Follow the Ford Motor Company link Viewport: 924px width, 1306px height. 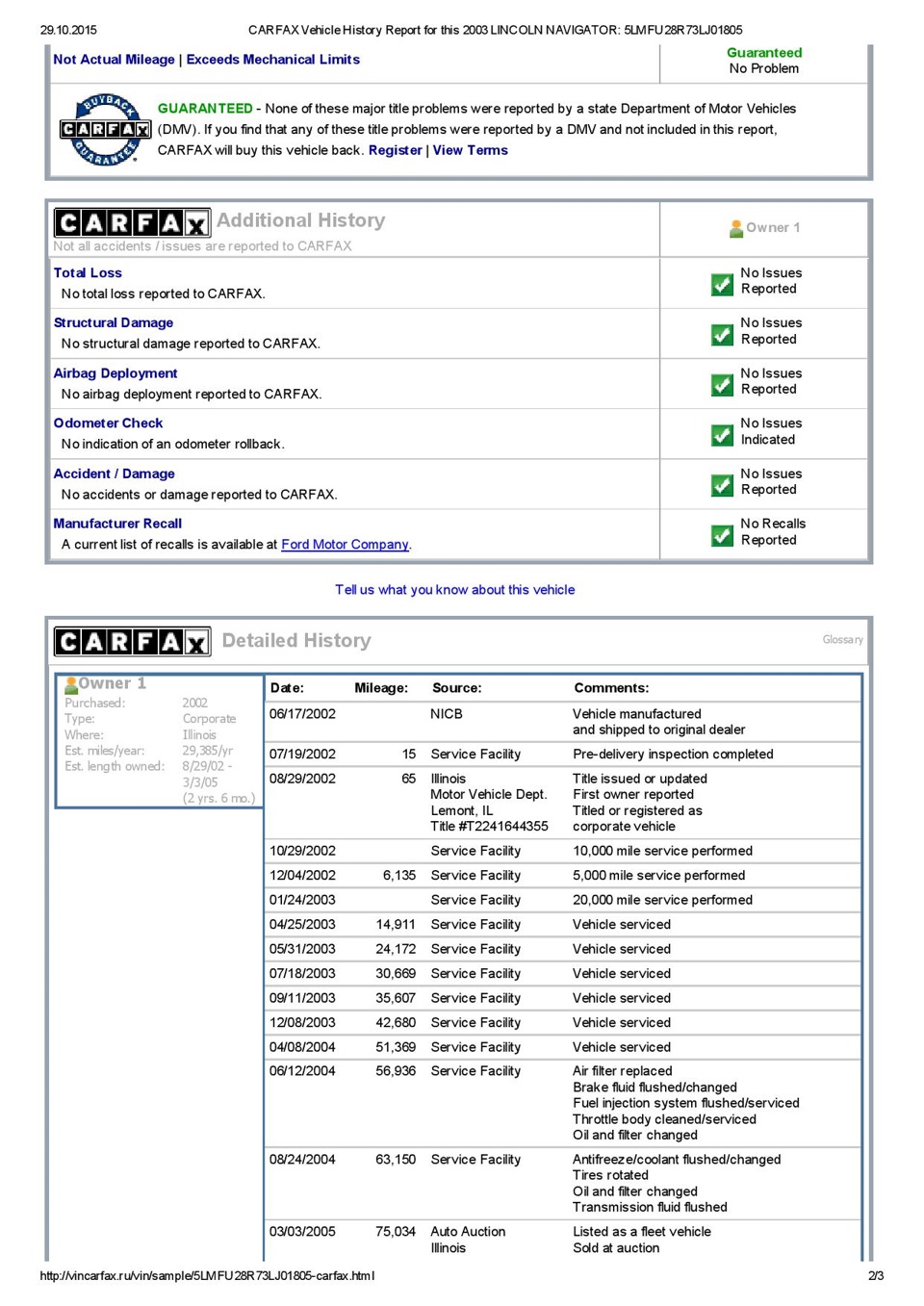[x=345, y=545]
